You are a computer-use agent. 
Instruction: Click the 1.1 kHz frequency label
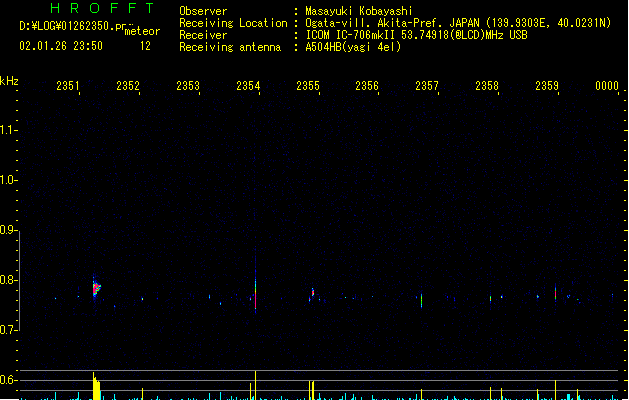coord(8,130)
